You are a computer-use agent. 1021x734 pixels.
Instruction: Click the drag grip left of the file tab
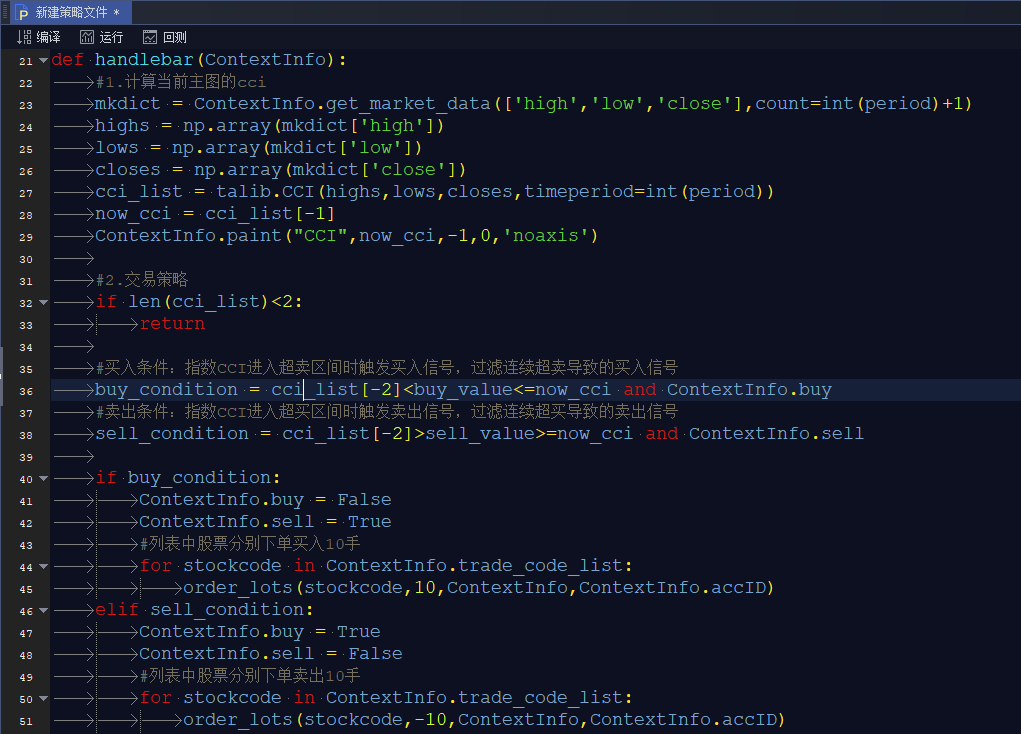click(x=5, y=13)
